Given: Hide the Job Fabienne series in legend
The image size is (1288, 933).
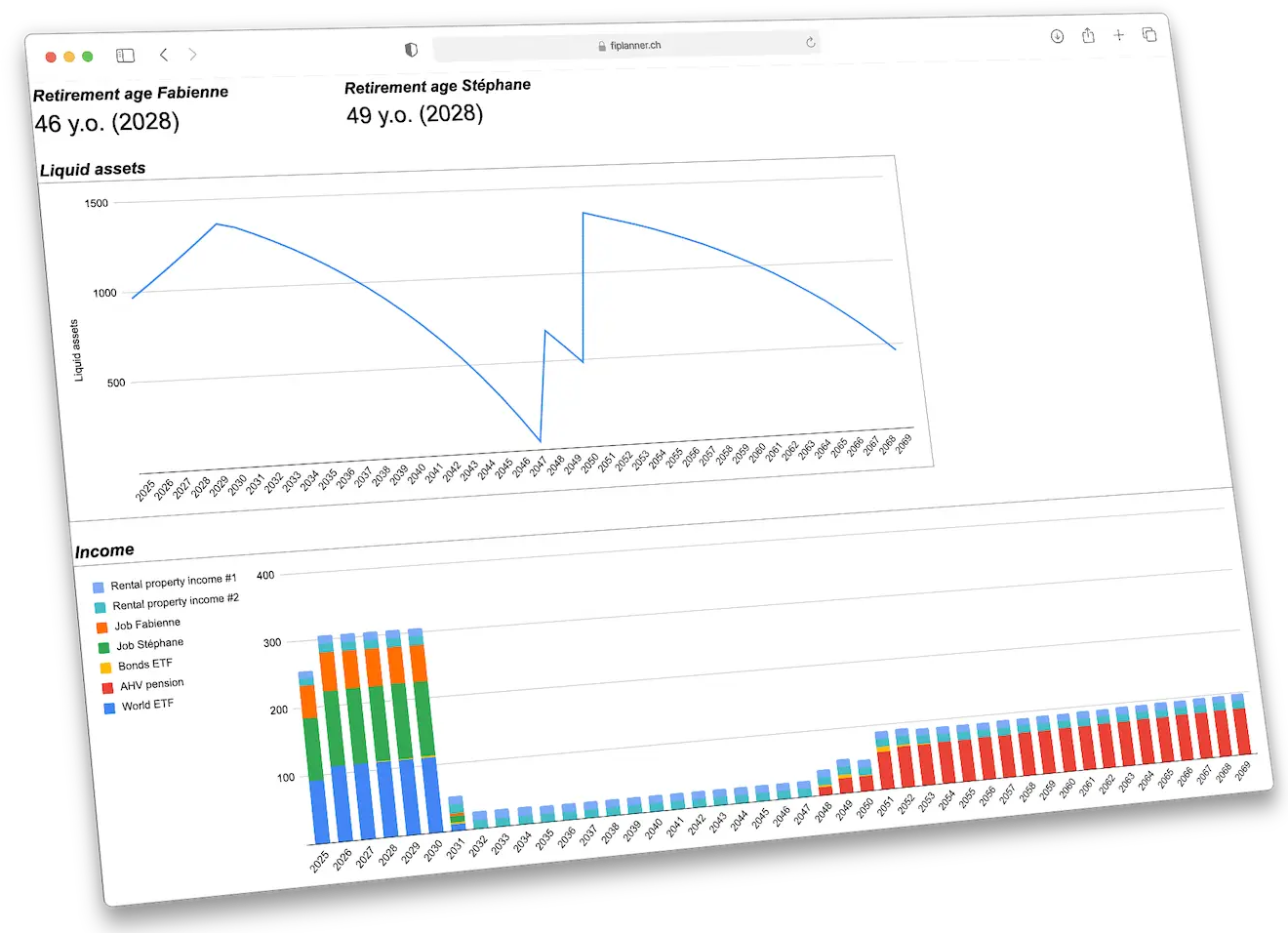Looking at the screenshot, I should pos(146,625).
